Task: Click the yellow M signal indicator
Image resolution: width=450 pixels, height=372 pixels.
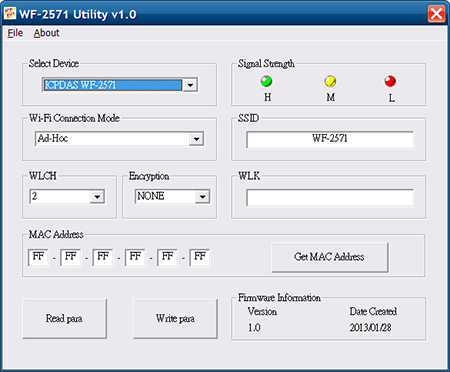Action: 330,81
